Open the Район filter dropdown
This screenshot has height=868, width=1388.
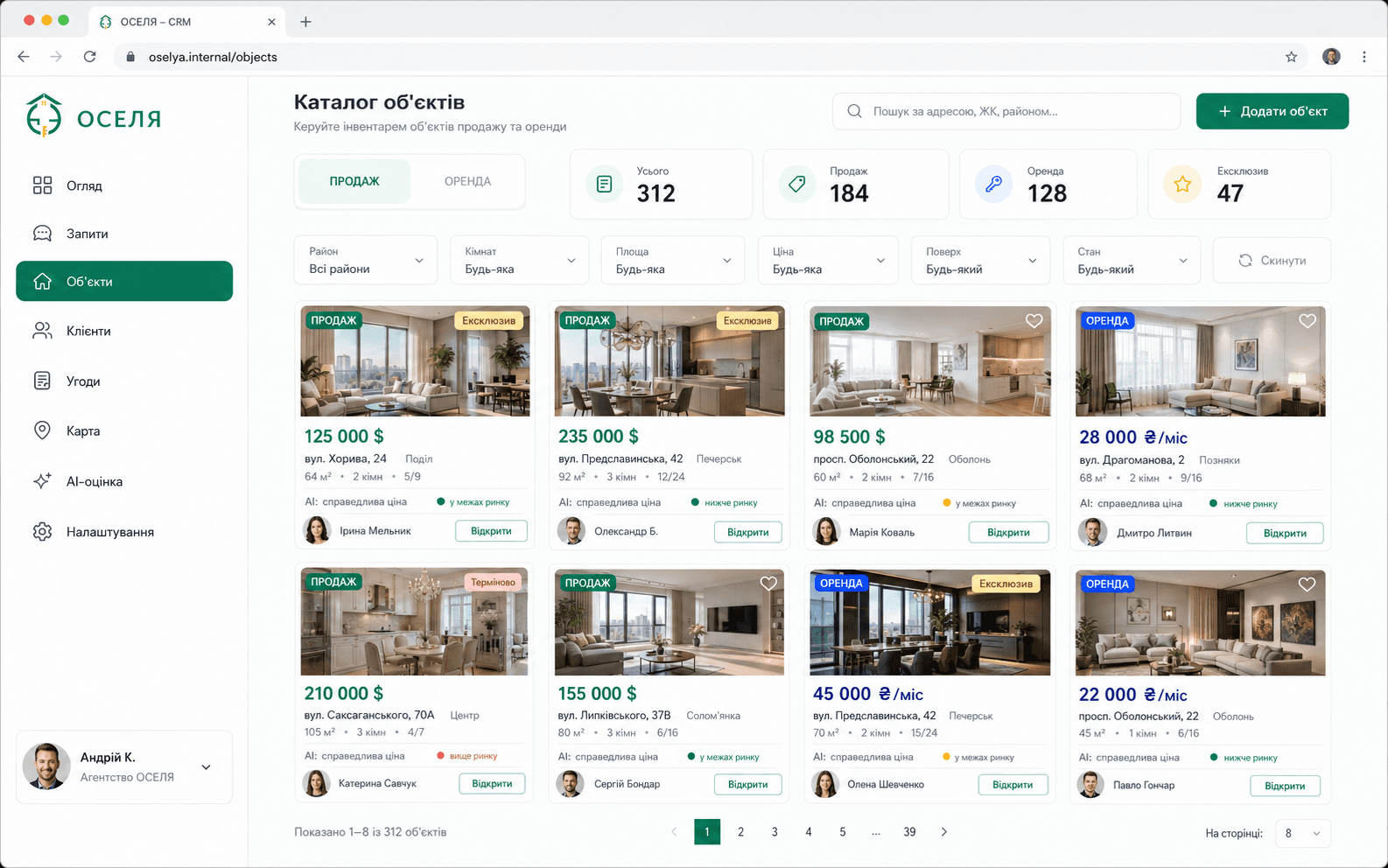tap(366, 260)
